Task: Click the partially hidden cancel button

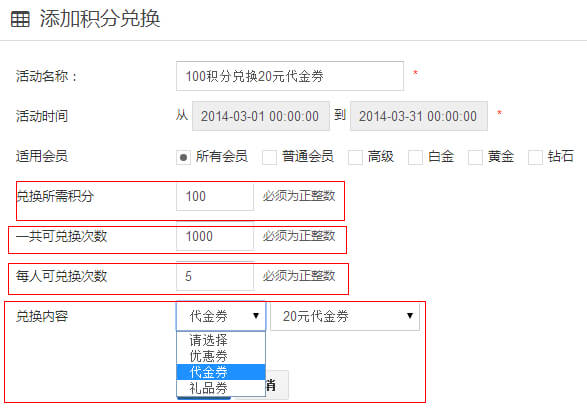Action: click(x=277, y=385)
